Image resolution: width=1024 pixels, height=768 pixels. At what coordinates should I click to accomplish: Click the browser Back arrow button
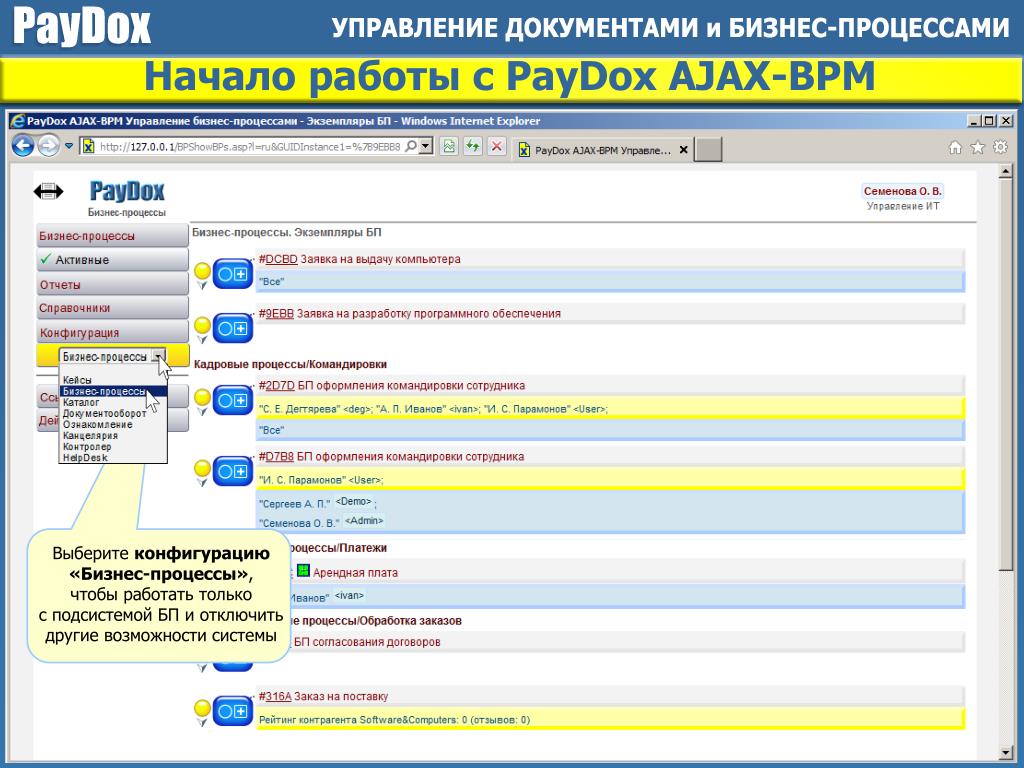pyautogui.click(x=23, y=146)
